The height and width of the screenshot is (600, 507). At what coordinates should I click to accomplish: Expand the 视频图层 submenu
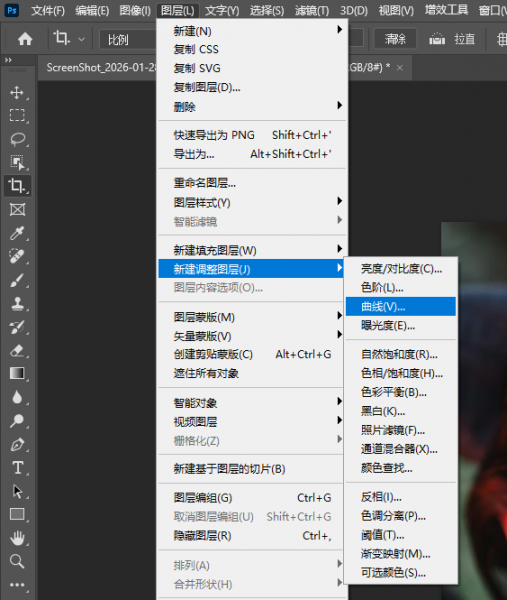(x=253, y=421)
